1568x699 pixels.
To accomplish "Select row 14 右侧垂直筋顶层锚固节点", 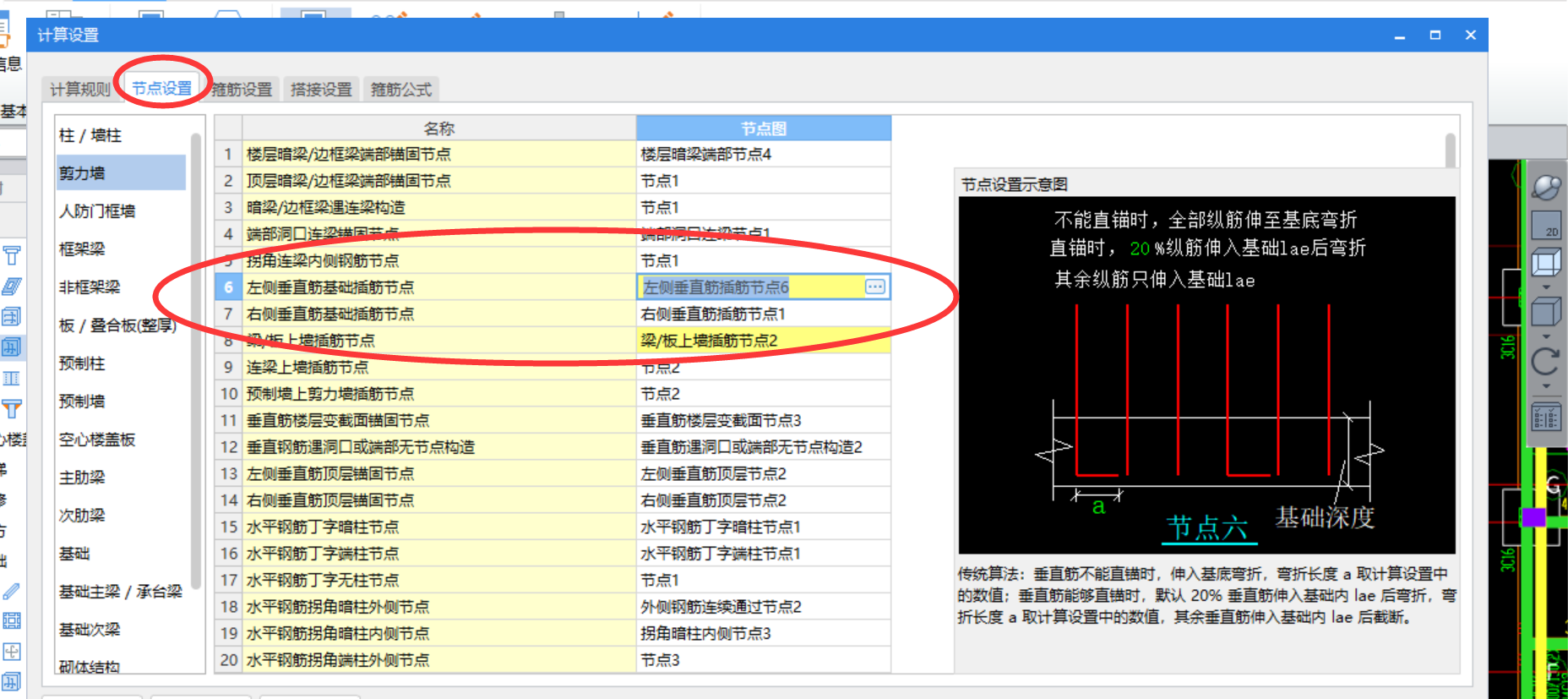I will click(438, 500).
